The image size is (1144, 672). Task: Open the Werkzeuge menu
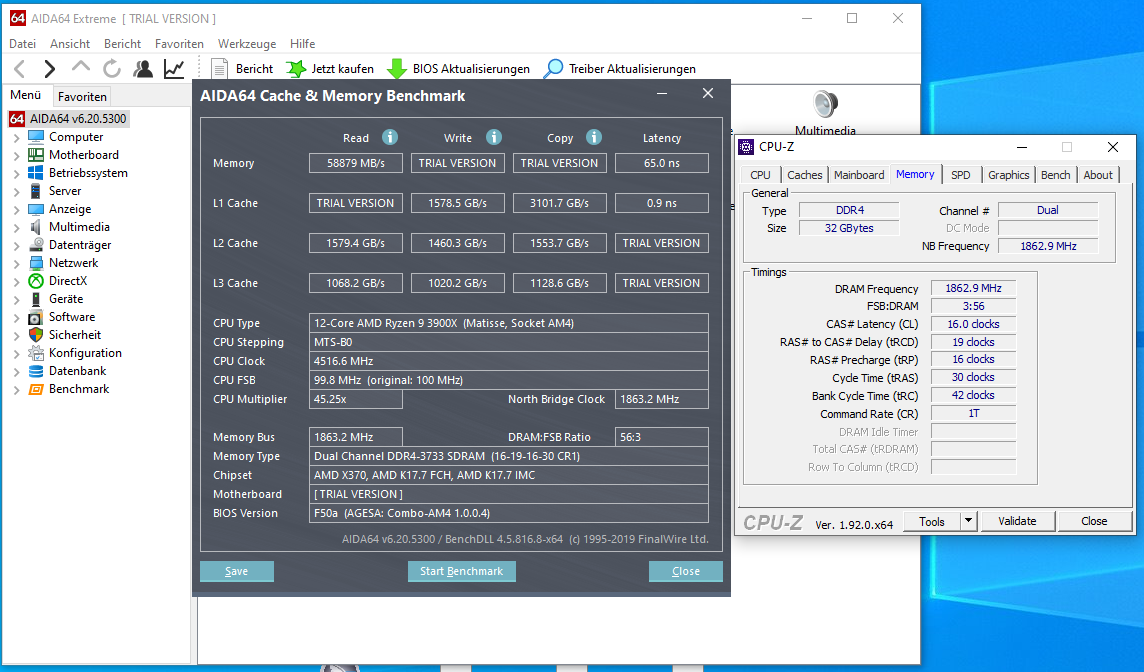(x=247, y=44)
